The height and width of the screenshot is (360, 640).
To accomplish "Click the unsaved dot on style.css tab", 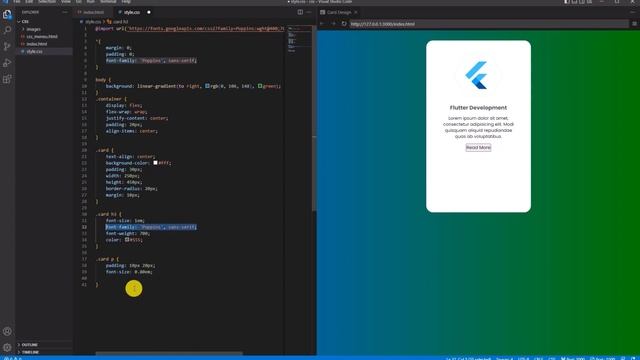I will [x=149, y=12].
